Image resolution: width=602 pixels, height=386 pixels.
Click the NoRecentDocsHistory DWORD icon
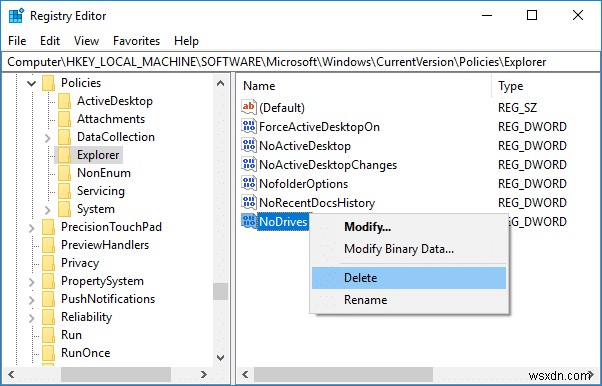point(249,202)
